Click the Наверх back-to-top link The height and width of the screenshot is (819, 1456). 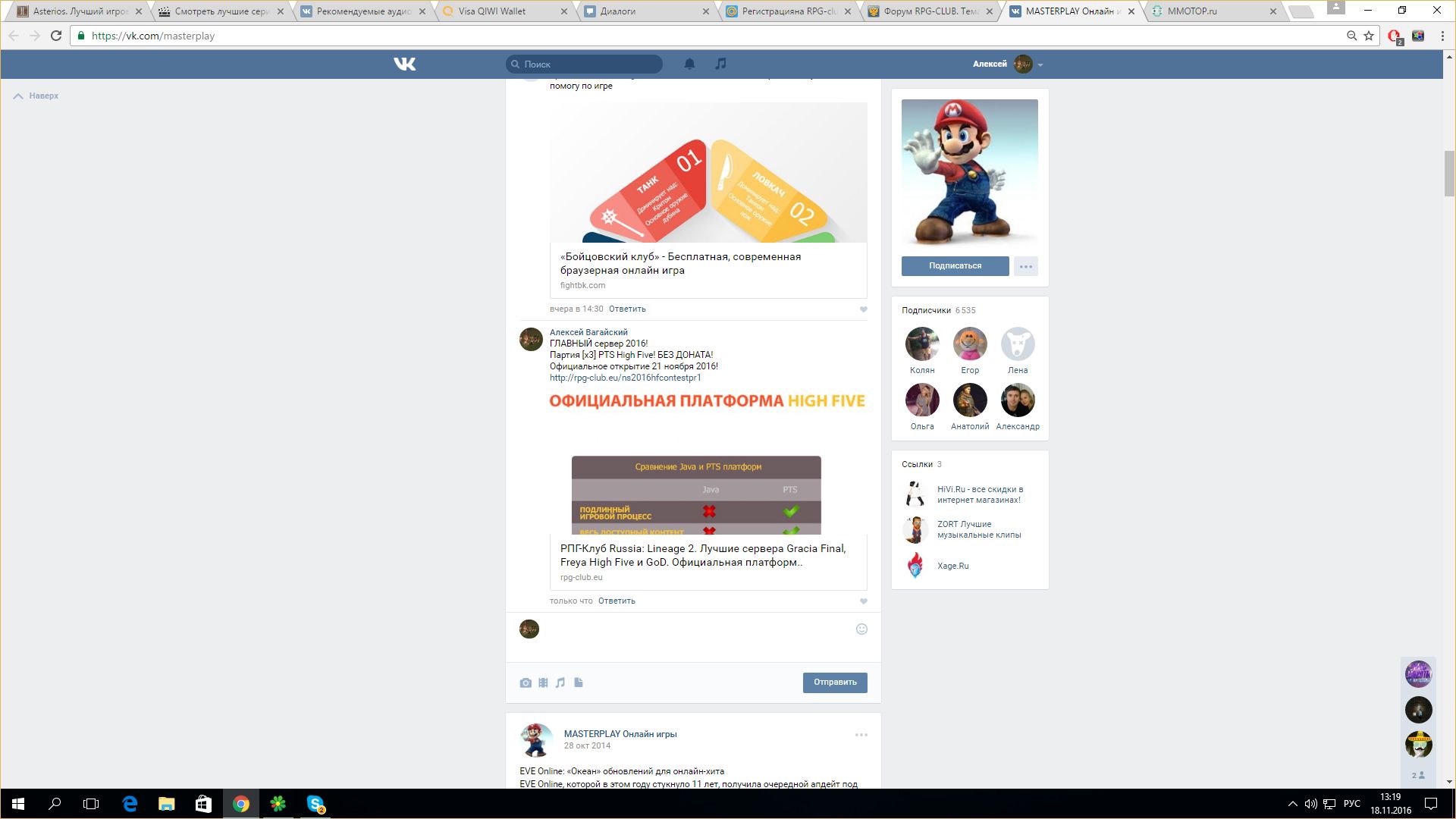tap(36, 96)
